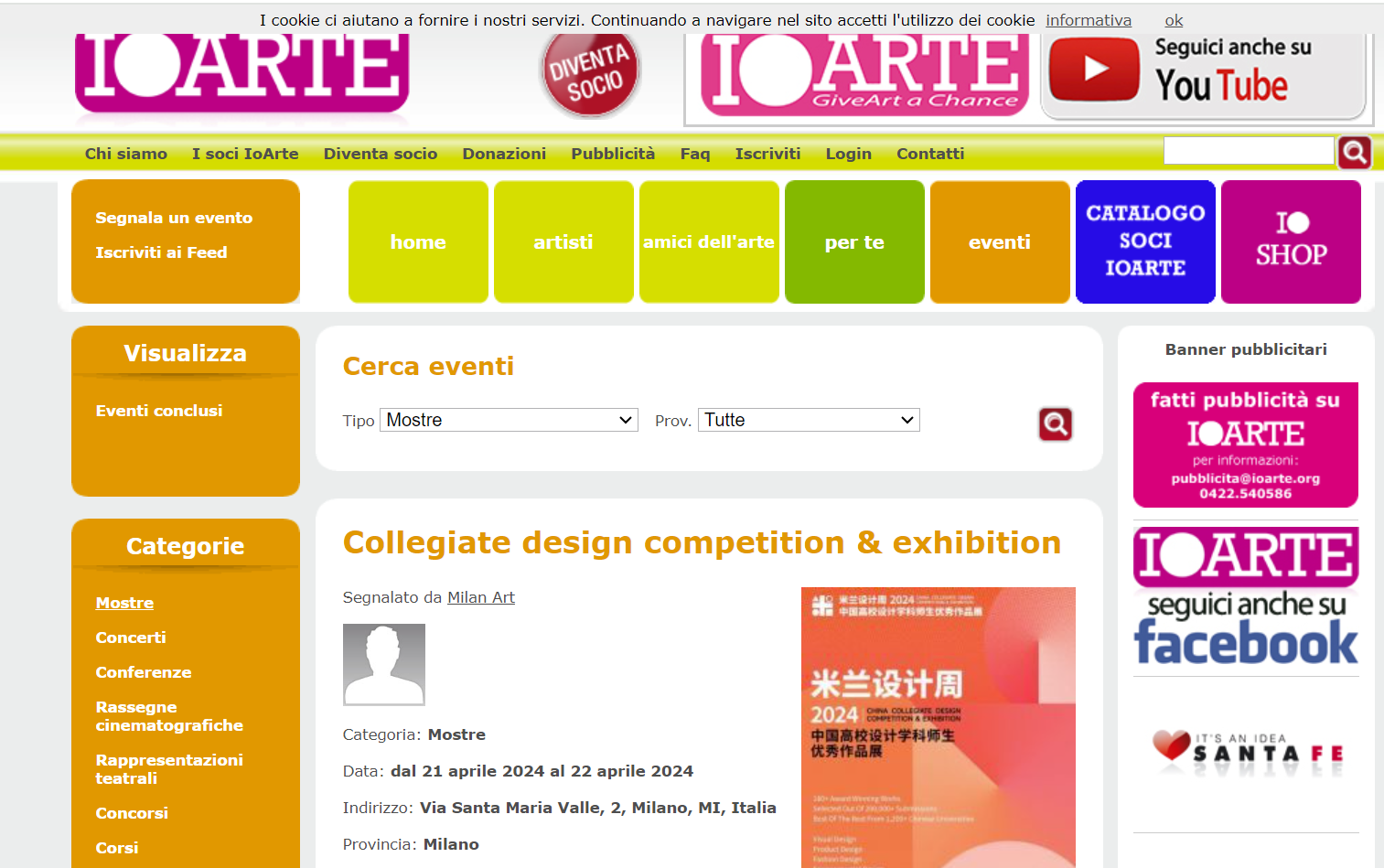The image size is (1384, 868).
Task: Open Donazioni in the top menu
Action: [504, 154]
